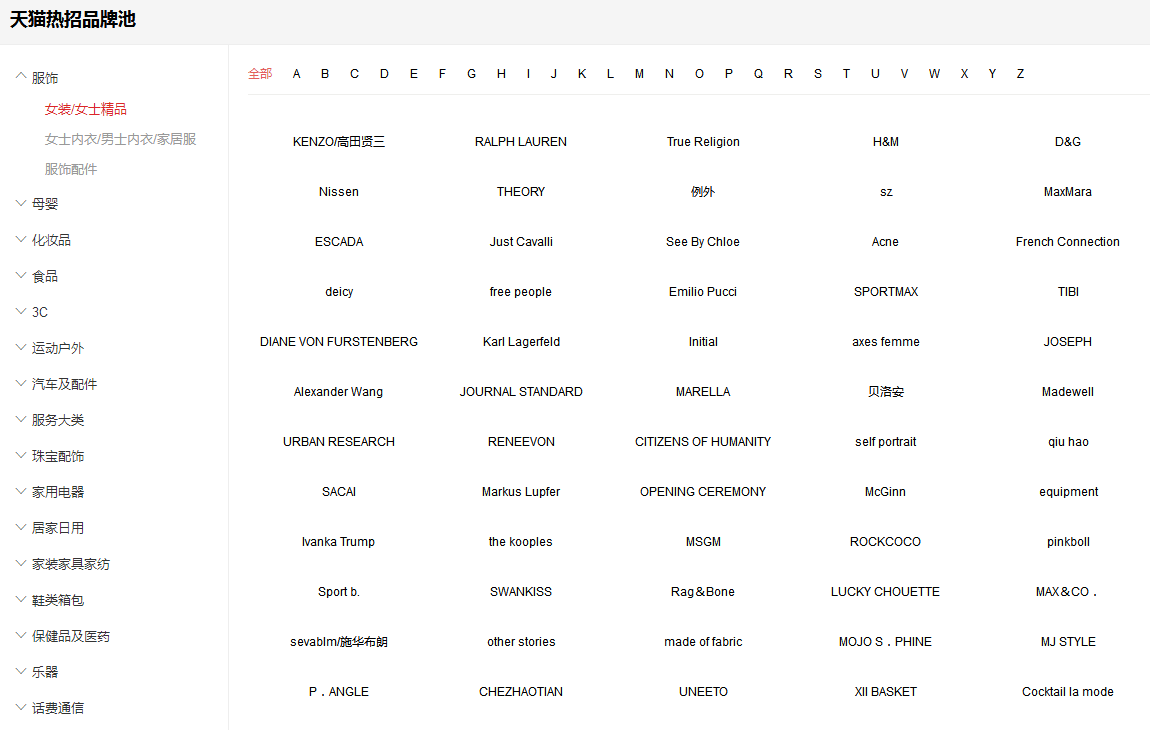The width and height of the screenshot is (1150, 730).
Task: Select the 全部 alphabet filter tab
Action: (x=260, y=73)
